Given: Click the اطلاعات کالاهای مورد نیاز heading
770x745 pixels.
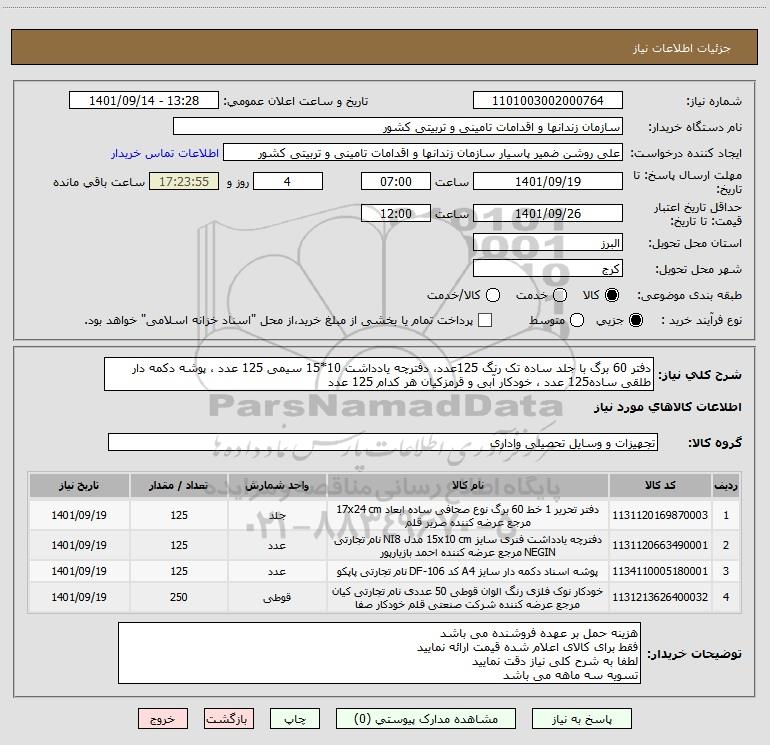Looking at the screenshot, I should pyautogui.click(x=667, y=407).
